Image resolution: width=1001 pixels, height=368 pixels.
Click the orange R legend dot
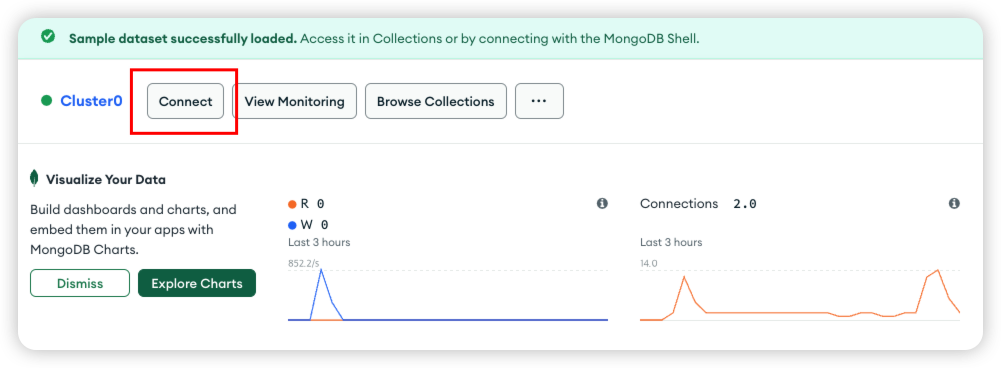292,204
